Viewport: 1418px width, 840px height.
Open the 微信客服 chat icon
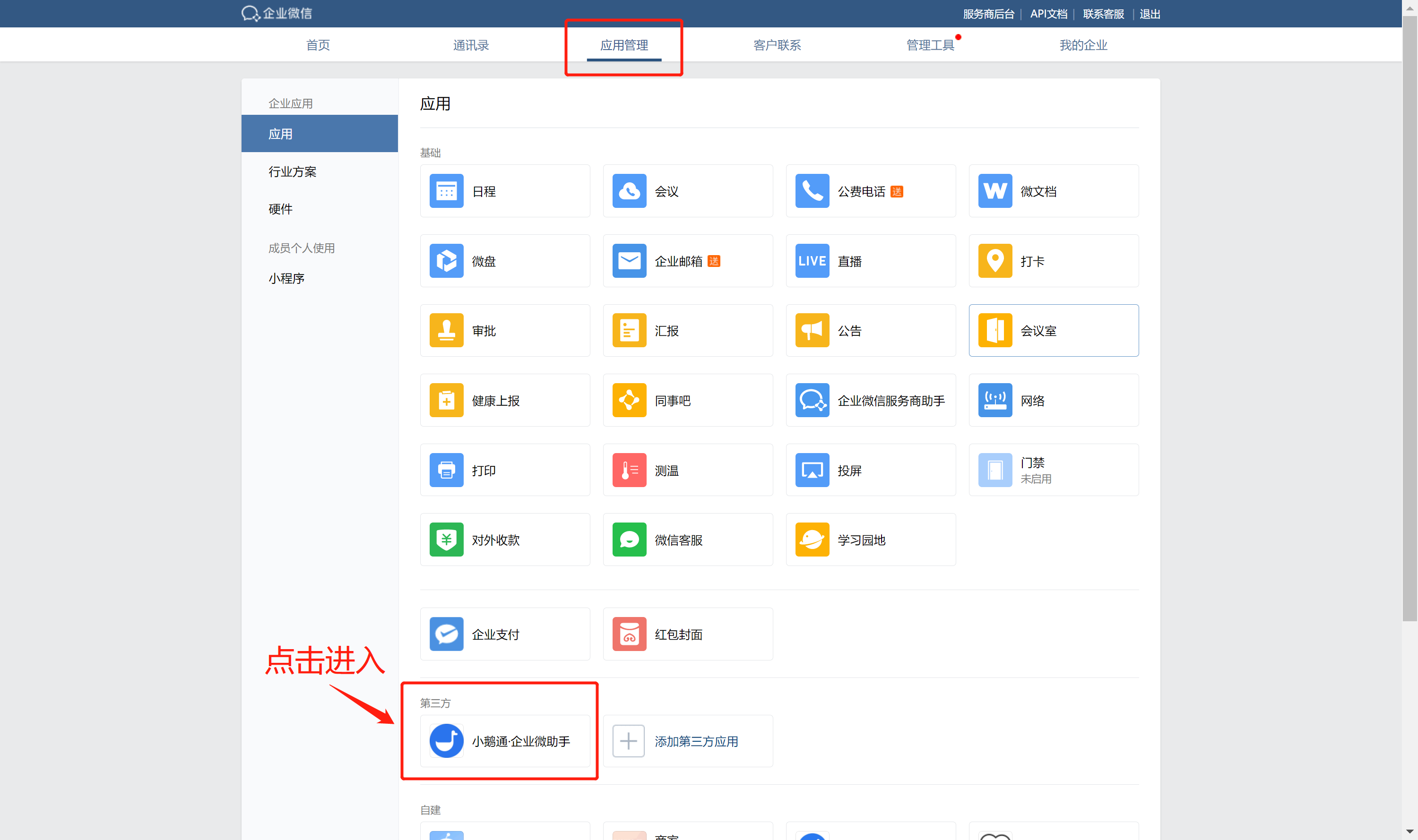point(629,540)
